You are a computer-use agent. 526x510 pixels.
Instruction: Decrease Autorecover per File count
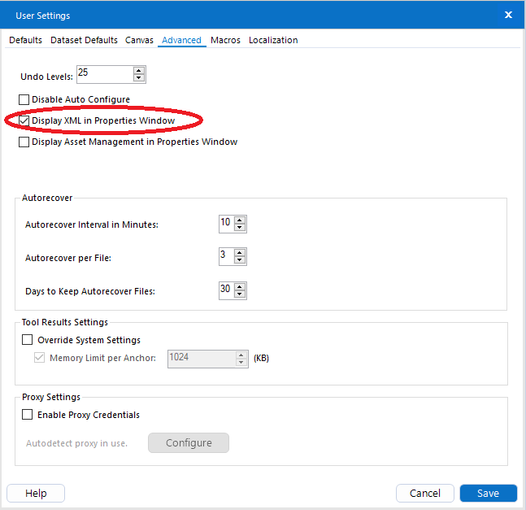240,260
